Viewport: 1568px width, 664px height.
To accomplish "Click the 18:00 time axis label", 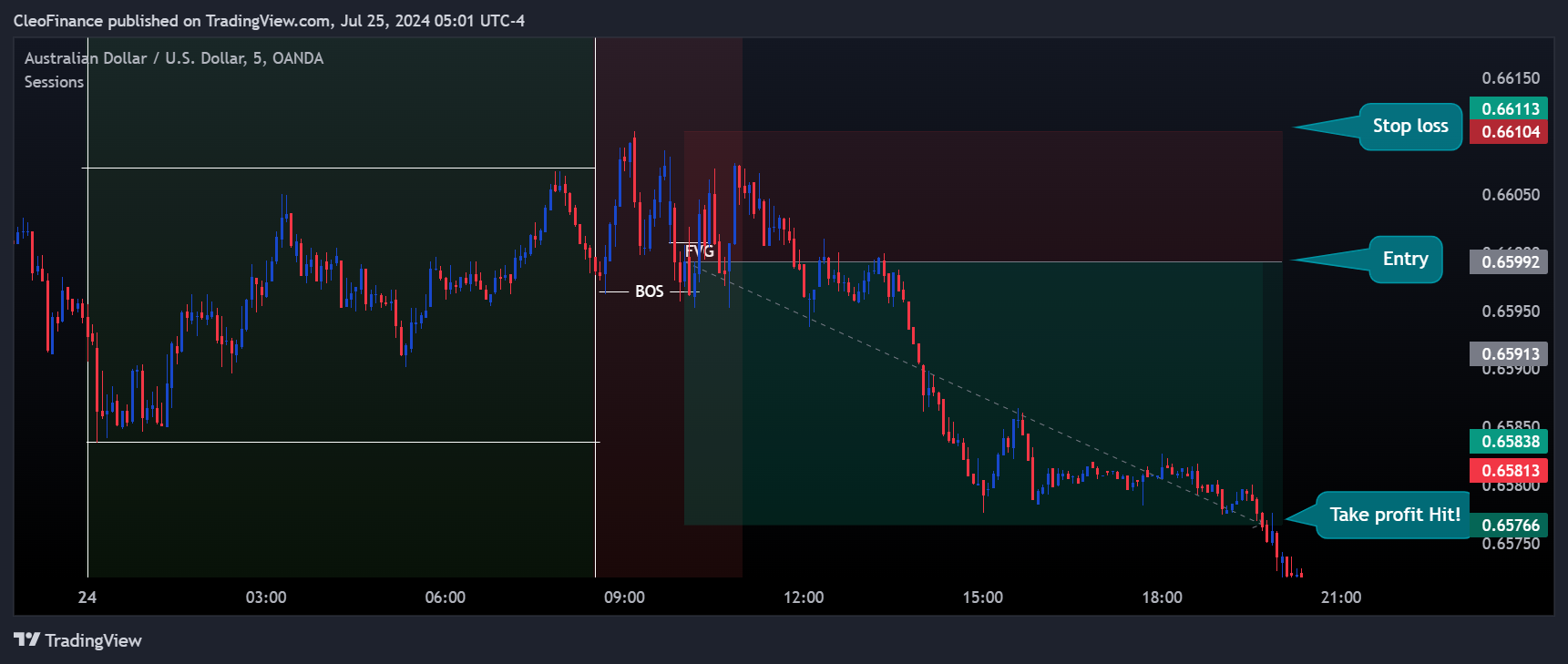I will coord(1163,598).
